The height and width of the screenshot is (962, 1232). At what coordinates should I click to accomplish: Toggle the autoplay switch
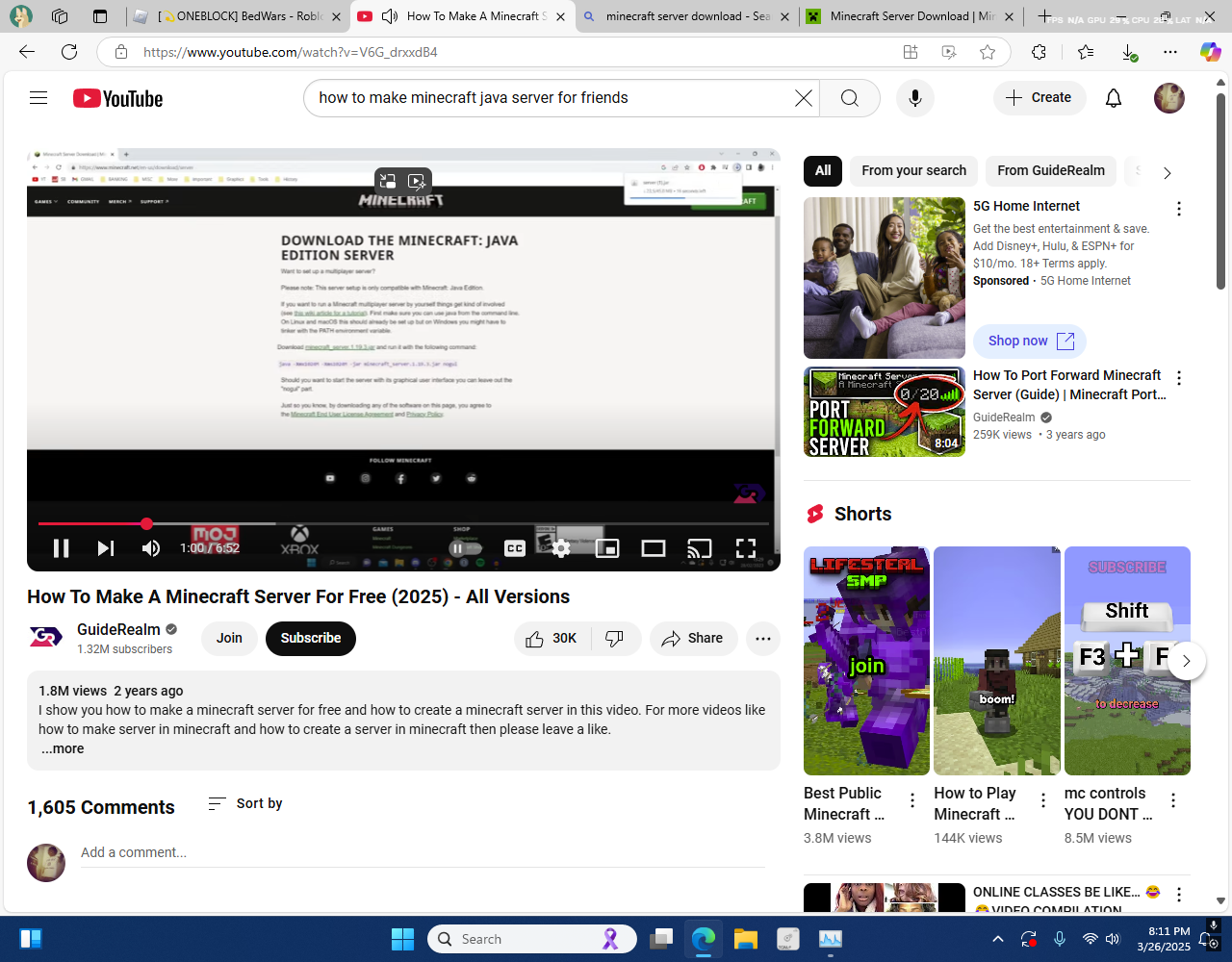click(x=465, y=548)
